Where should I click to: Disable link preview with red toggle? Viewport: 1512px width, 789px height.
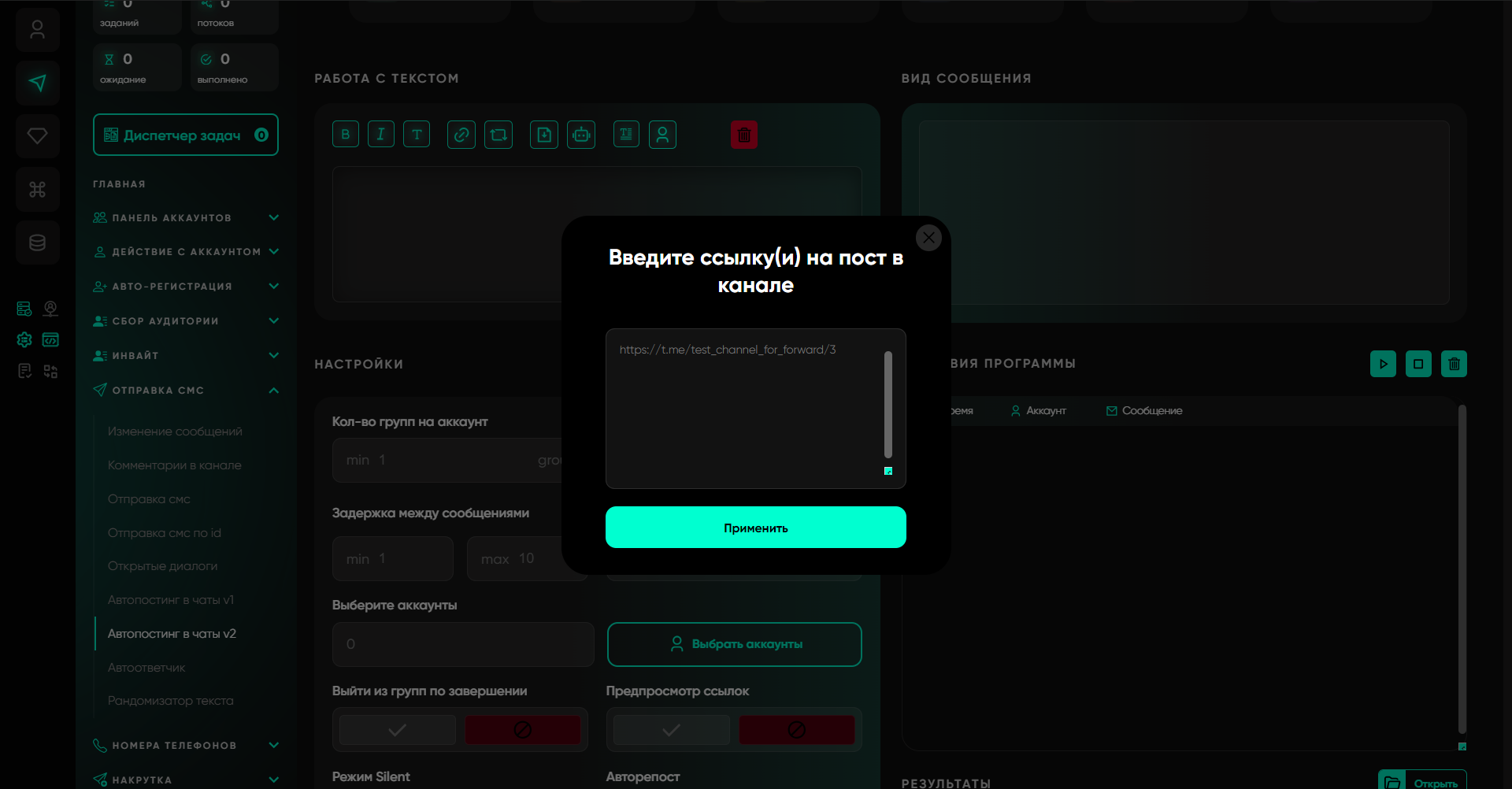796,730
